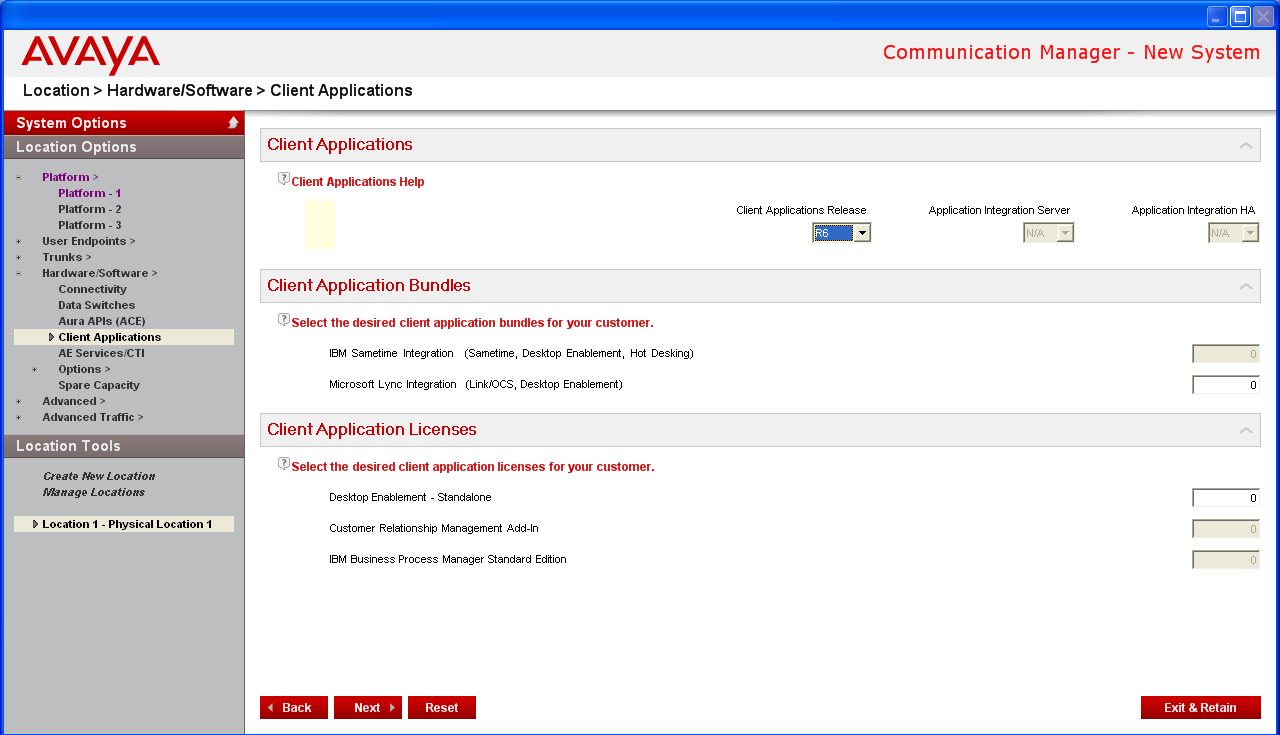Click Location Options header
Screen dimensions: 1280x735
click(x=124, y=147)
